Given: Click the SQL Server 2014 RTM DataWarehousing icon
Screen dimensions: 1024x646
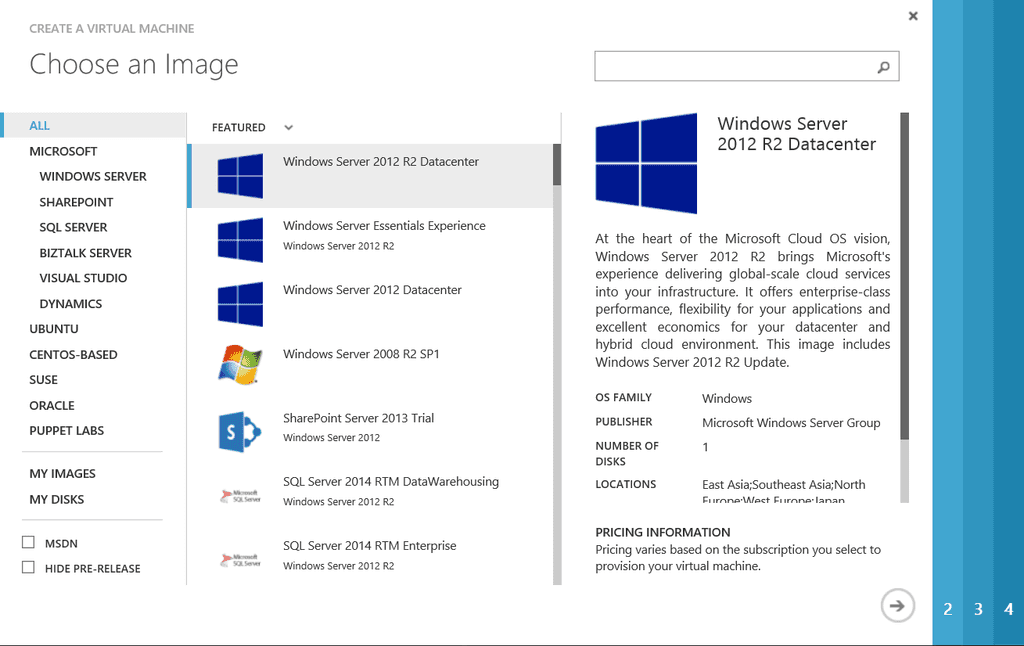Looking at the screenshot, I should point(240,496).
